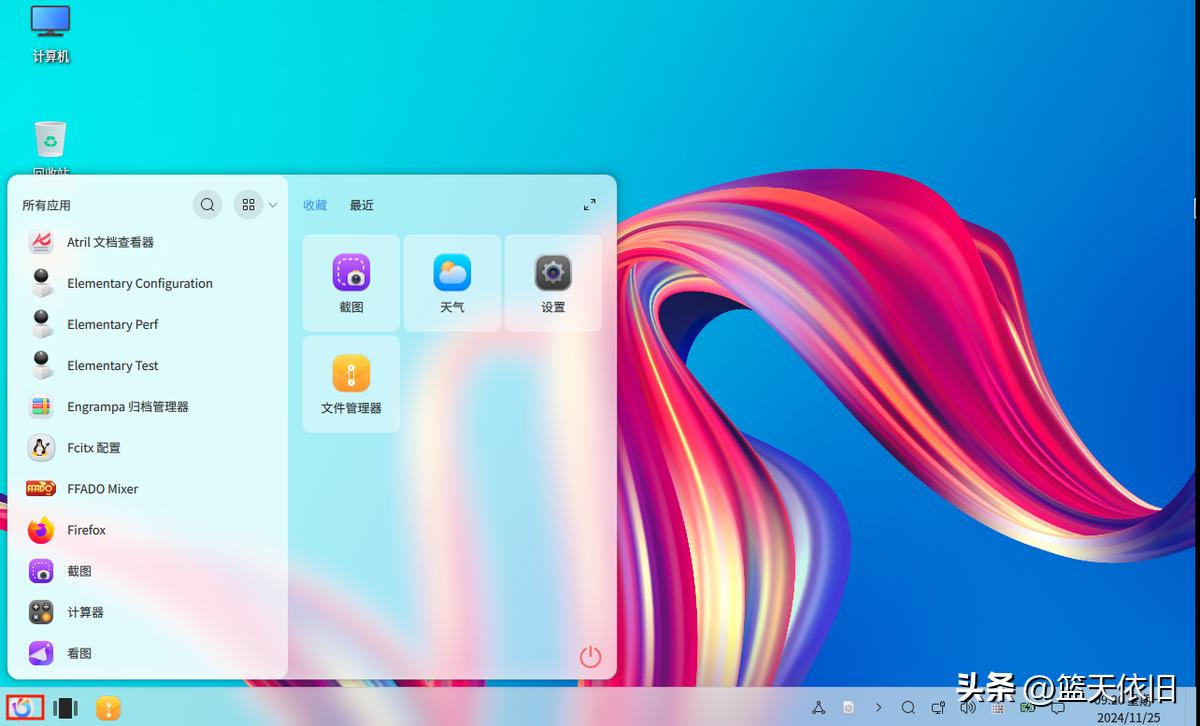
Task: Switch to the 最近 recent tab
Action: [361, 205]
